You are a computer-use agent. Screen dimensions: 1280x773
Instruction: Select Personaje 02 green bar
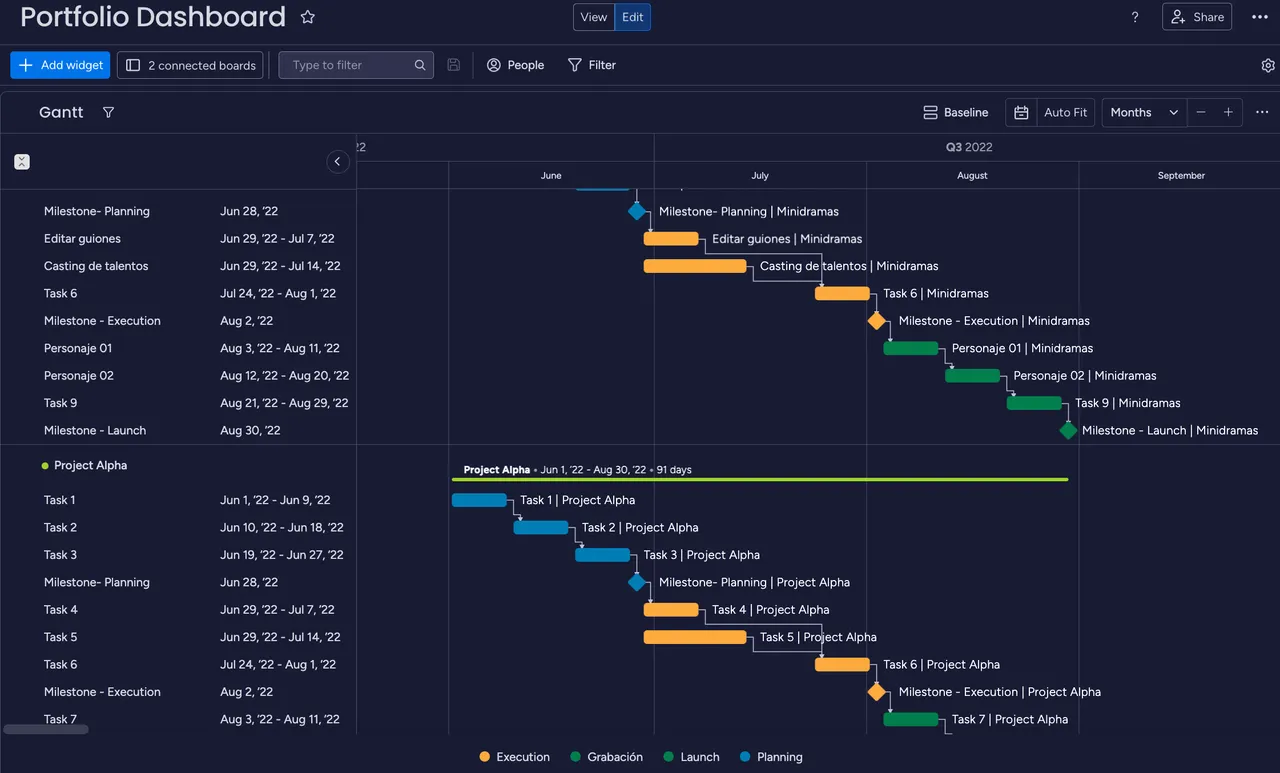pyautogui.click(x=973, y=376)
